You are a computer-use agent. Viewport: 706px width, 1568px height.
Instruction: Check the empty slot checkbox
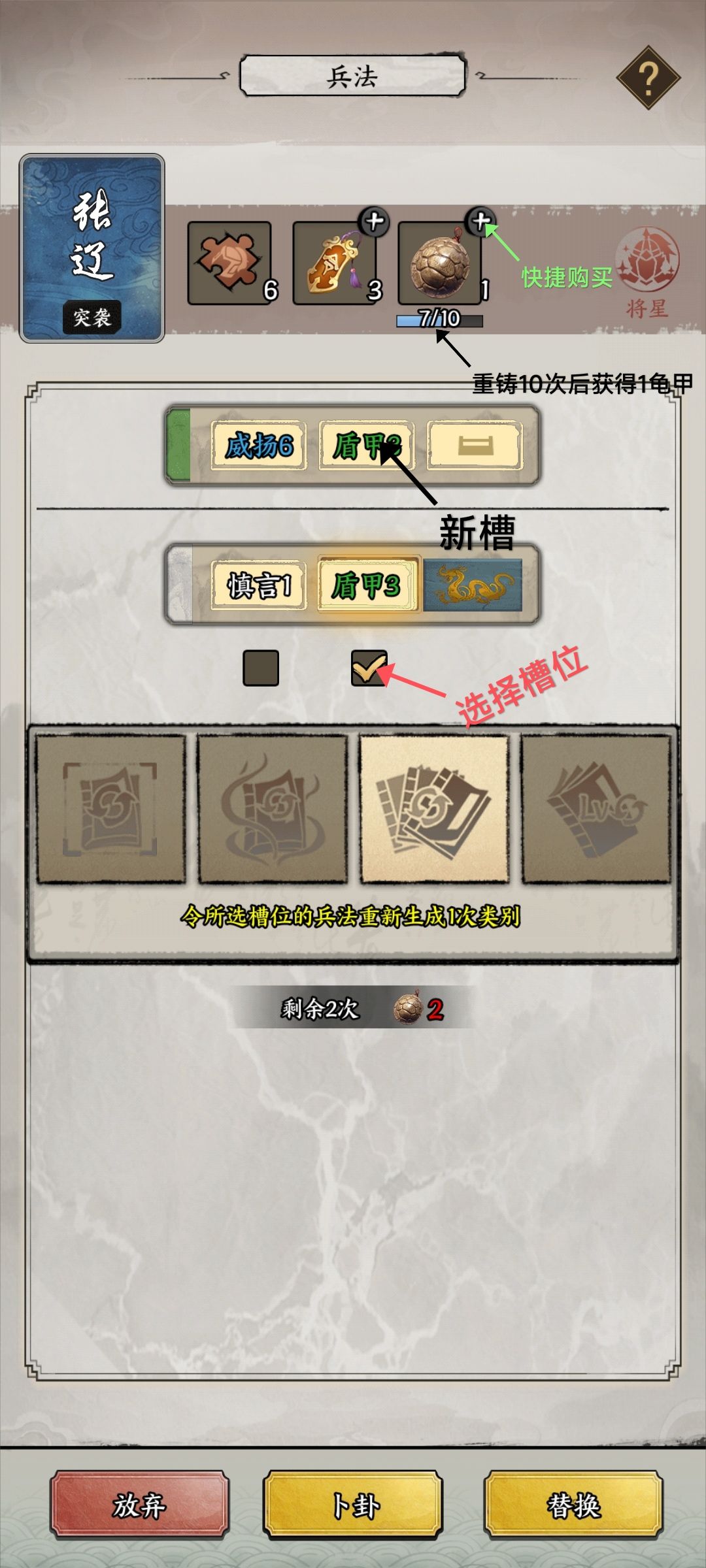261,668
